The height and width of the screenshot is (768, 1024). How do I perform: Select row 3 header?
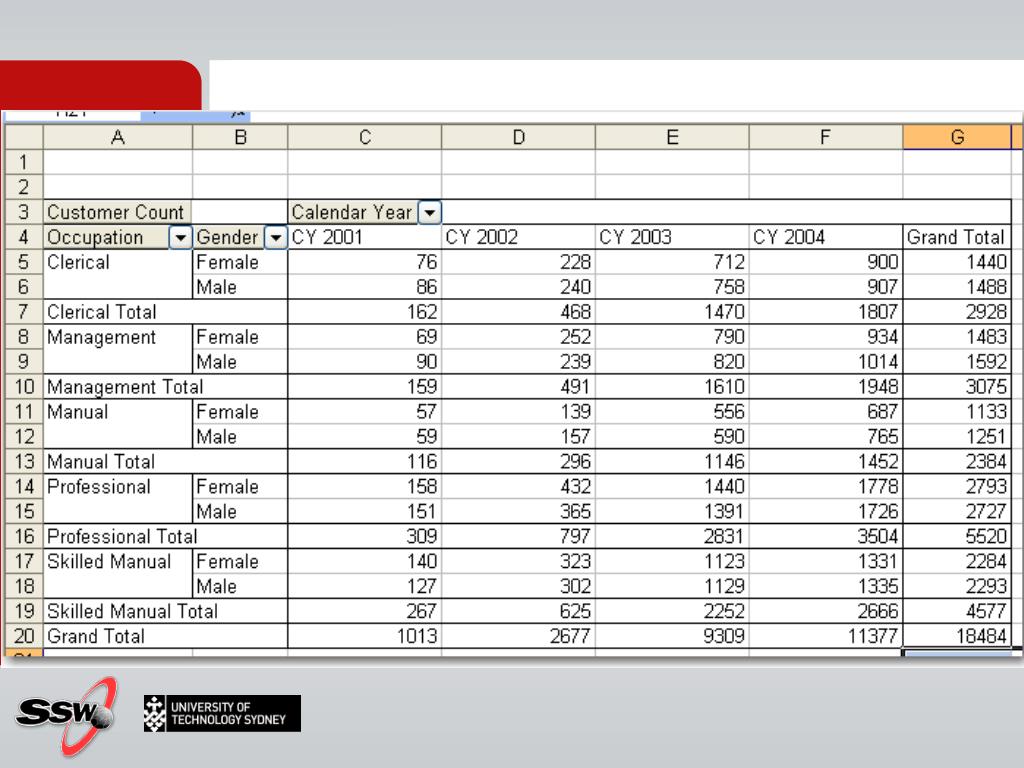click(x=24, y=212)
